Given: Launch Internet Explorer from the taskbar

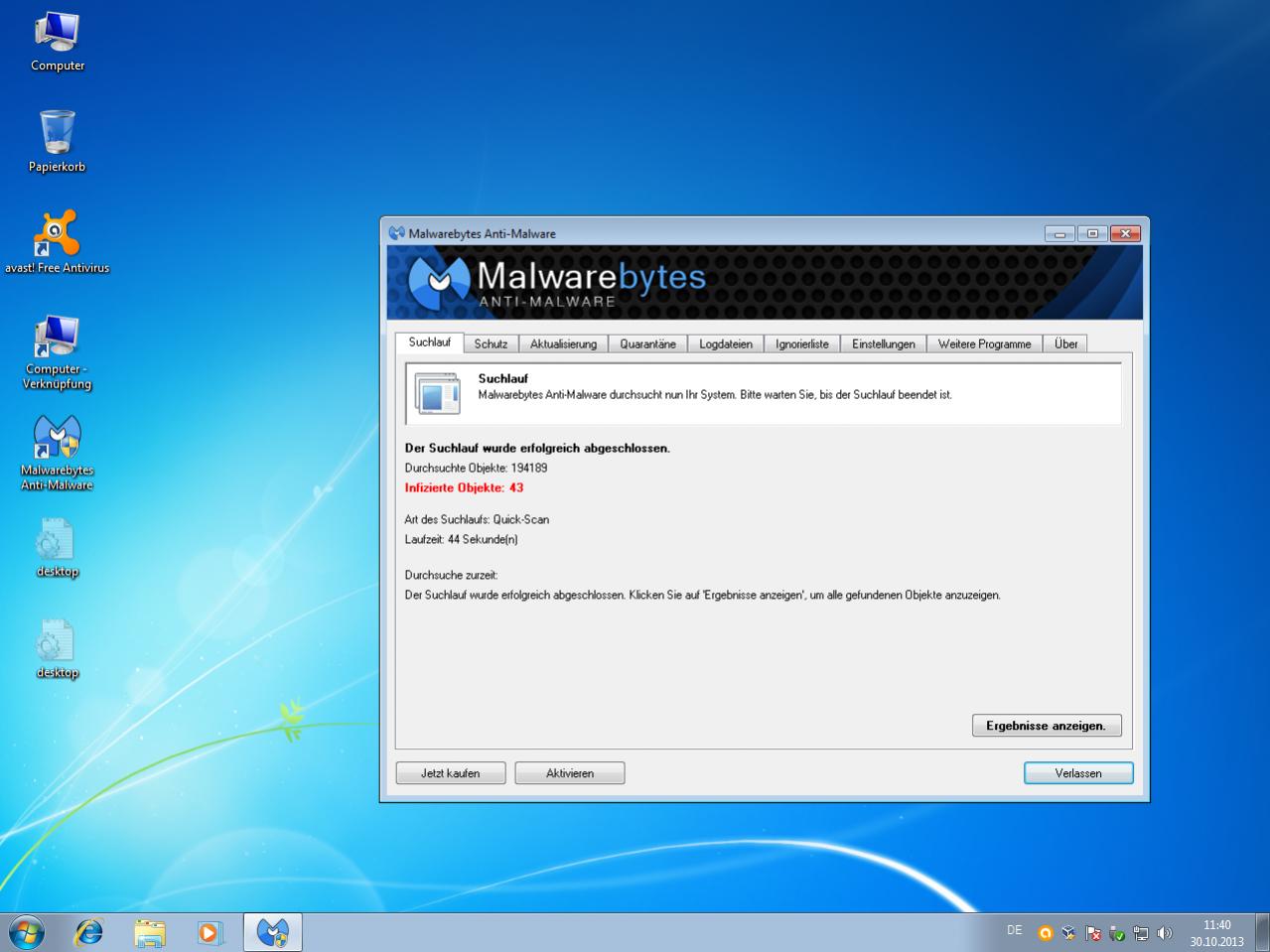Looking at the screenshot, I should tap(89, 932).
